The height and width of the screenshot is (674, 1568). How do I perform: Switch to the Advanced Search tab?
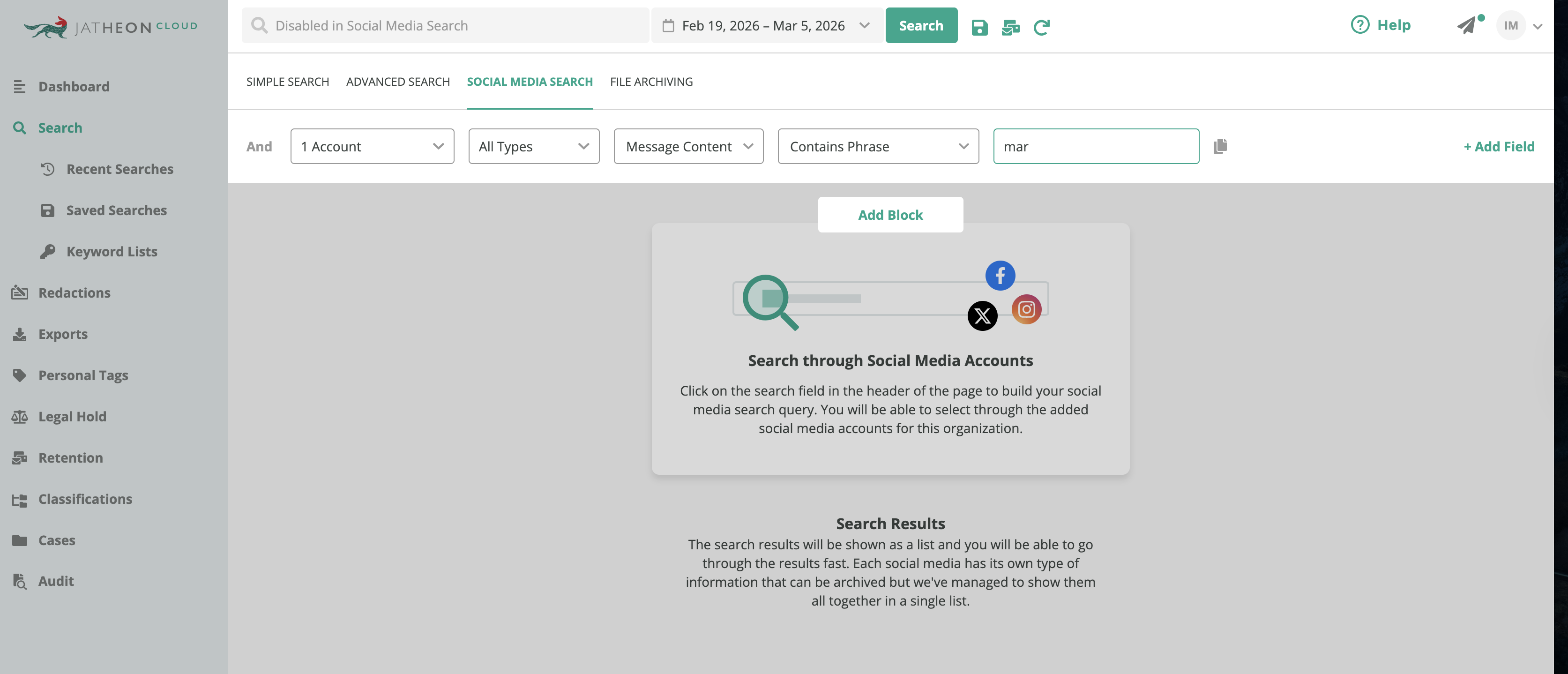tap(397, 82)
